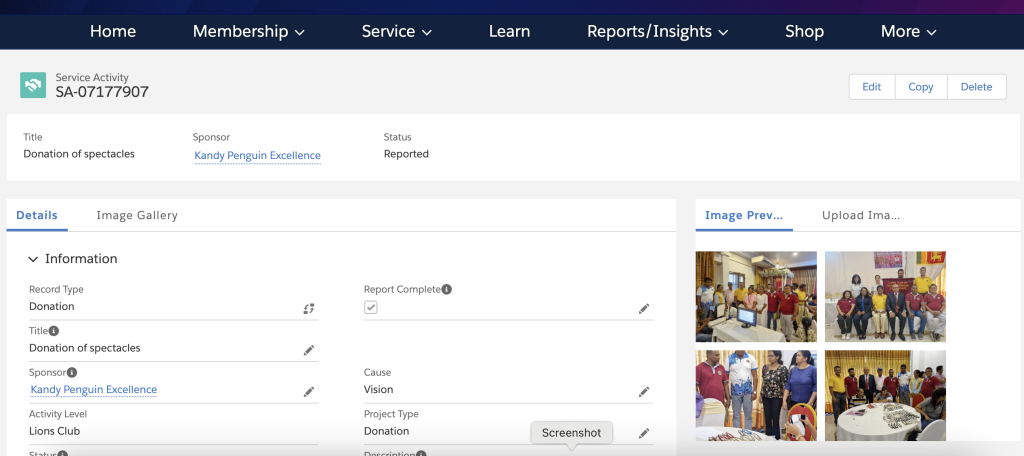Click the Copy button

click(921, 87)
